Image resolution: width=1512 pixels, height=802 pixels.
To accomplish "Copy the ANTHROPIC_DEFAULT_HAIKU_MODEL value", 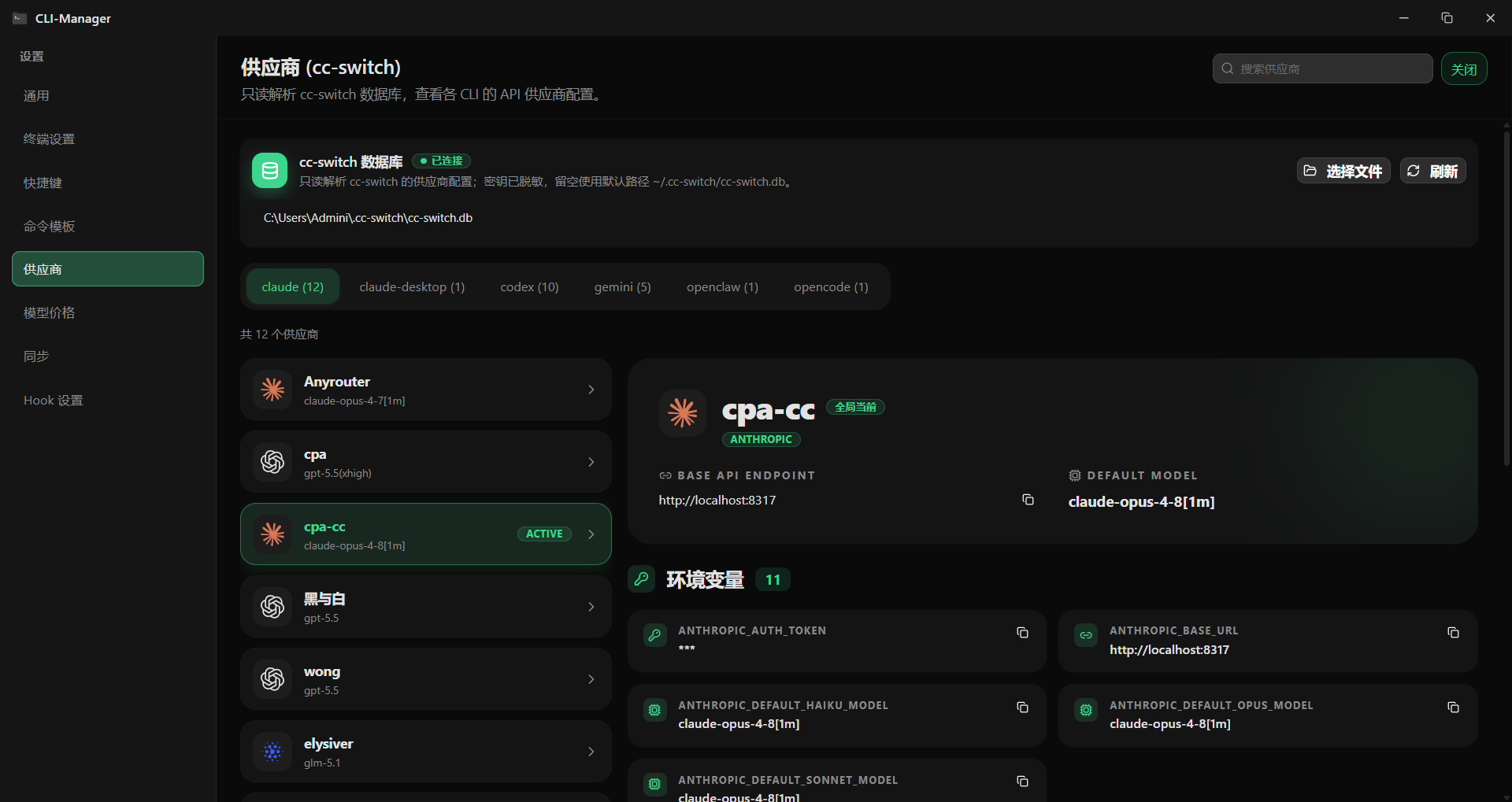I will pyautogui.click(x=1022, y=708).
